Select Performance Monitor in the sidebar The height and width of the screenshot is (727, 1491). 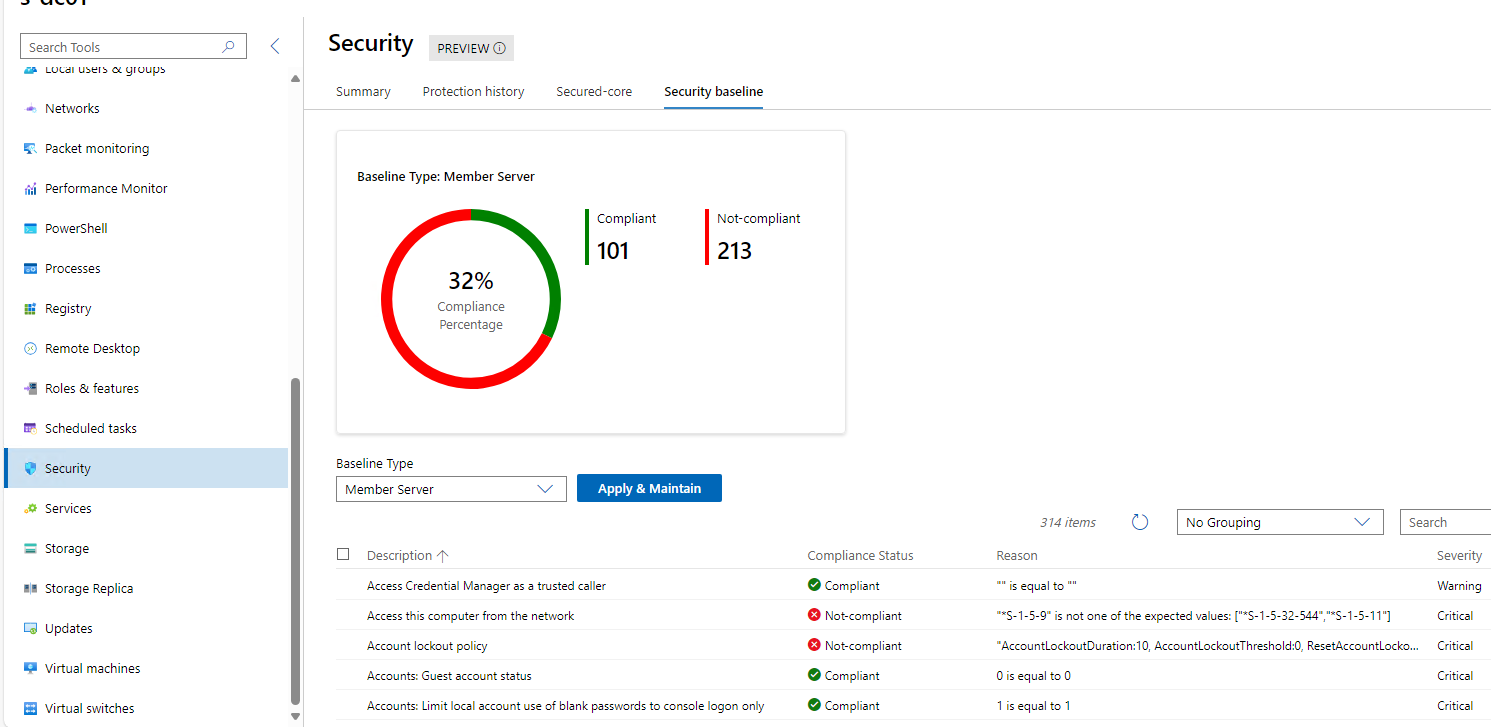(104, 188)
